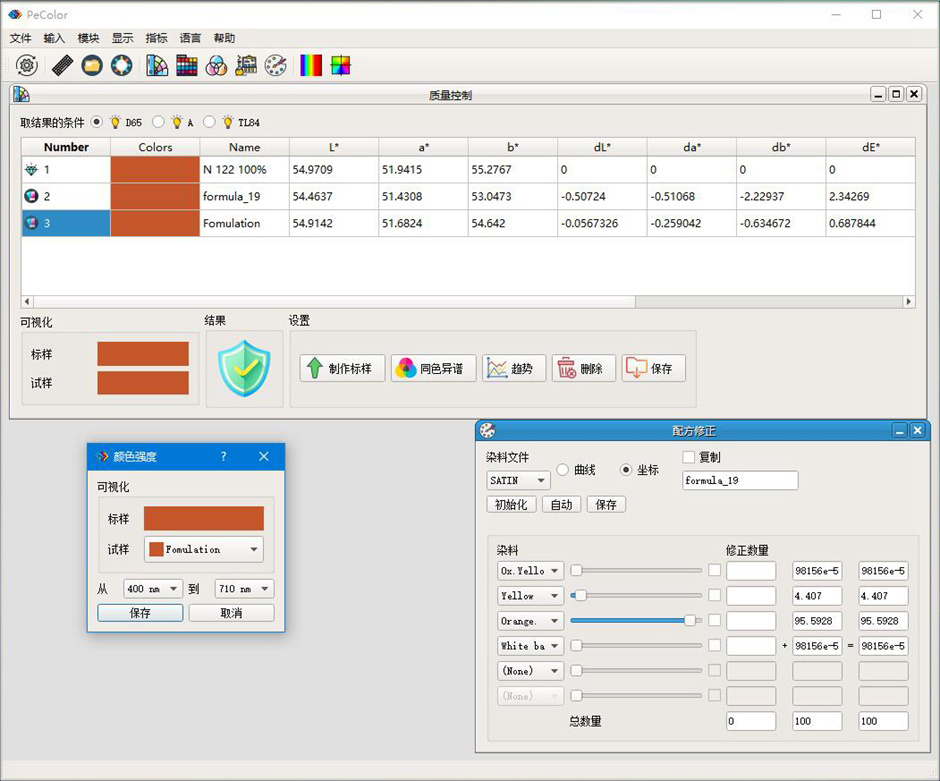Select the paint palette with brush icon

pyautogui.click(x=276, y=66)
